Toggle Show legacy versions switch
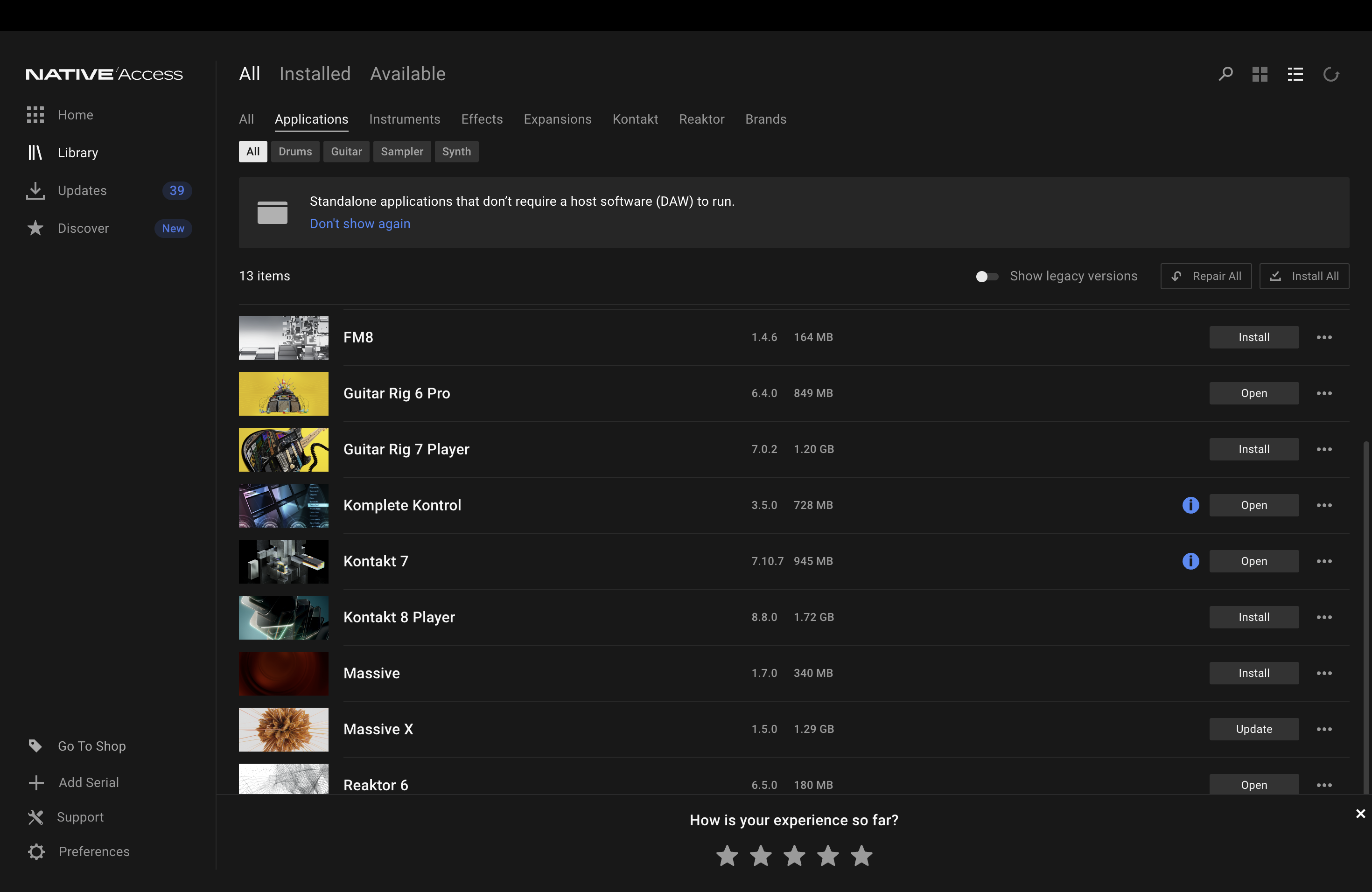 [987, 277]
